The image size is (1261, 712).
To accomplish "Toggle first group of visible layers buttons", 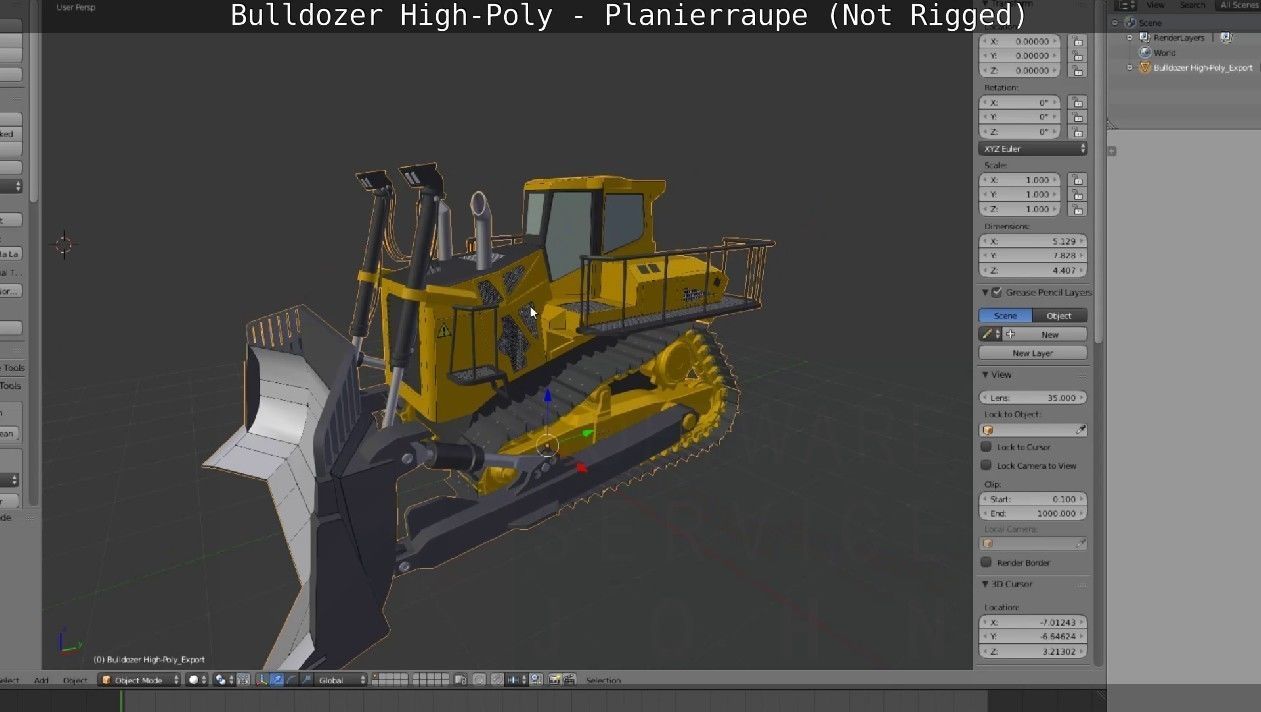I will (x=391, y=680).
